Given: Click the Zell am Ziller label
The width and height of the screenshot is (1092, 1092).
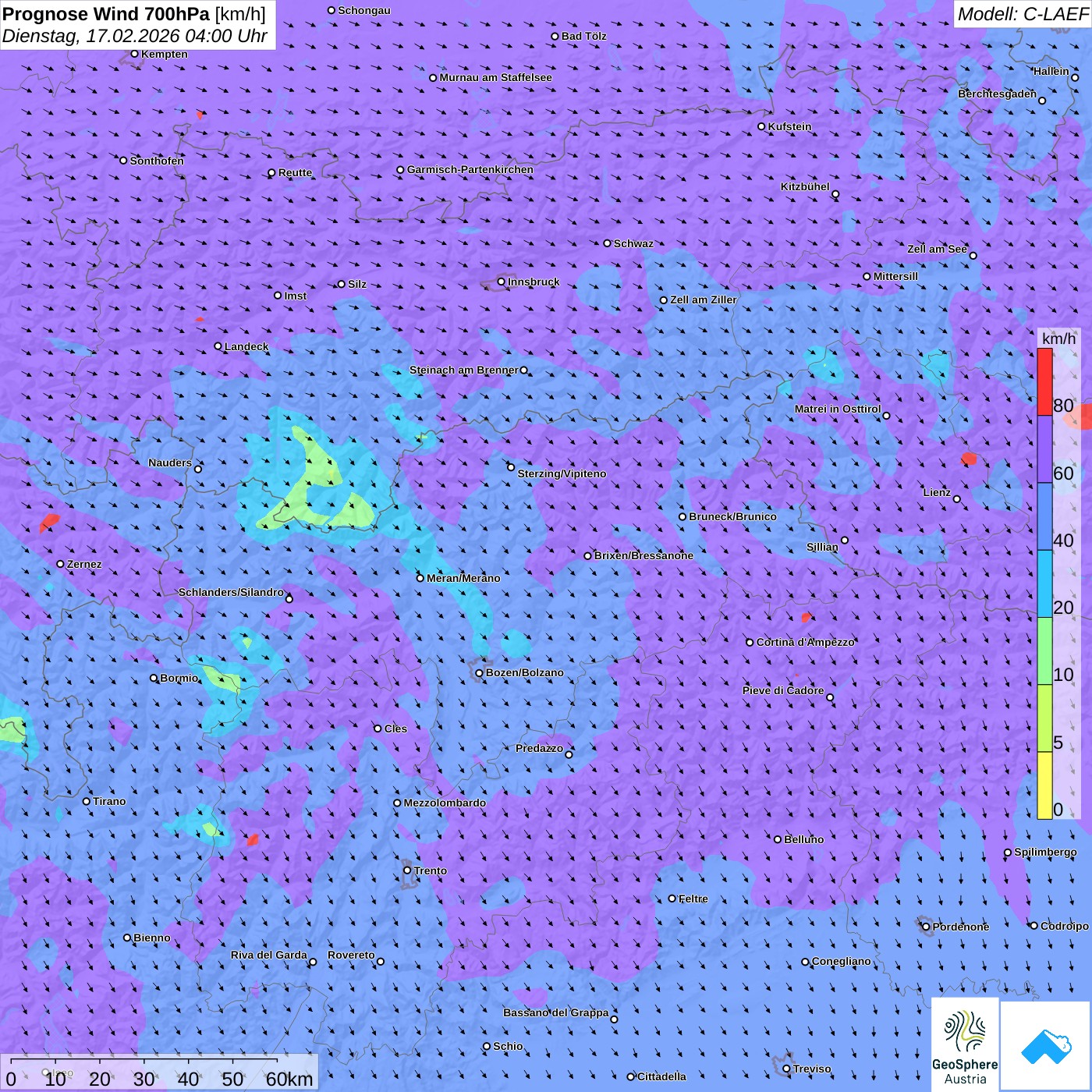Looking at the screenshot, I should (703, 300).
